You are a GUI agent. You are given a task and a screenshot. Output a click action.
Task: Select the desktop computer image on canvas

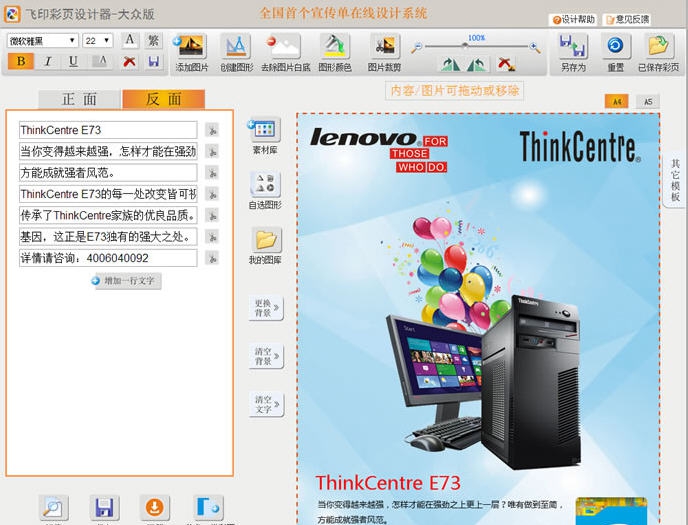483,382
